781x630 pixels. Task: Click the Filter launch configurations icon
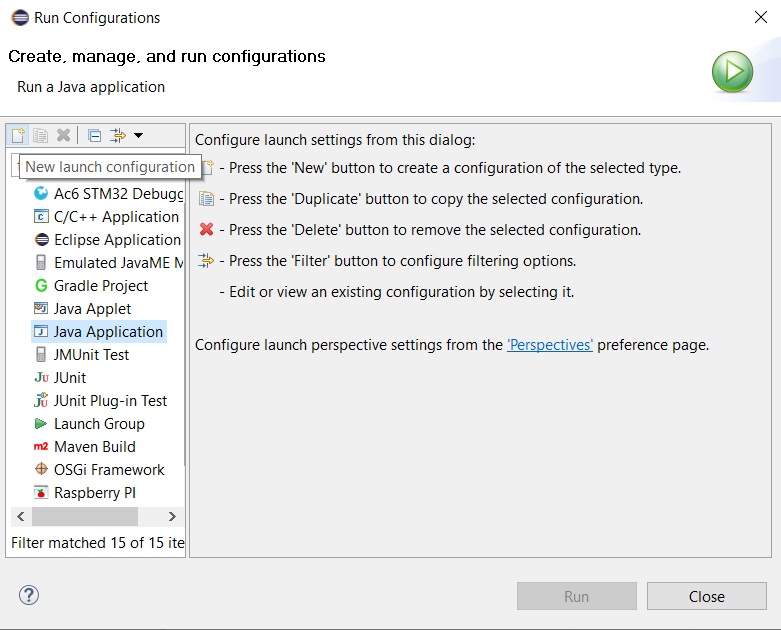119,135
